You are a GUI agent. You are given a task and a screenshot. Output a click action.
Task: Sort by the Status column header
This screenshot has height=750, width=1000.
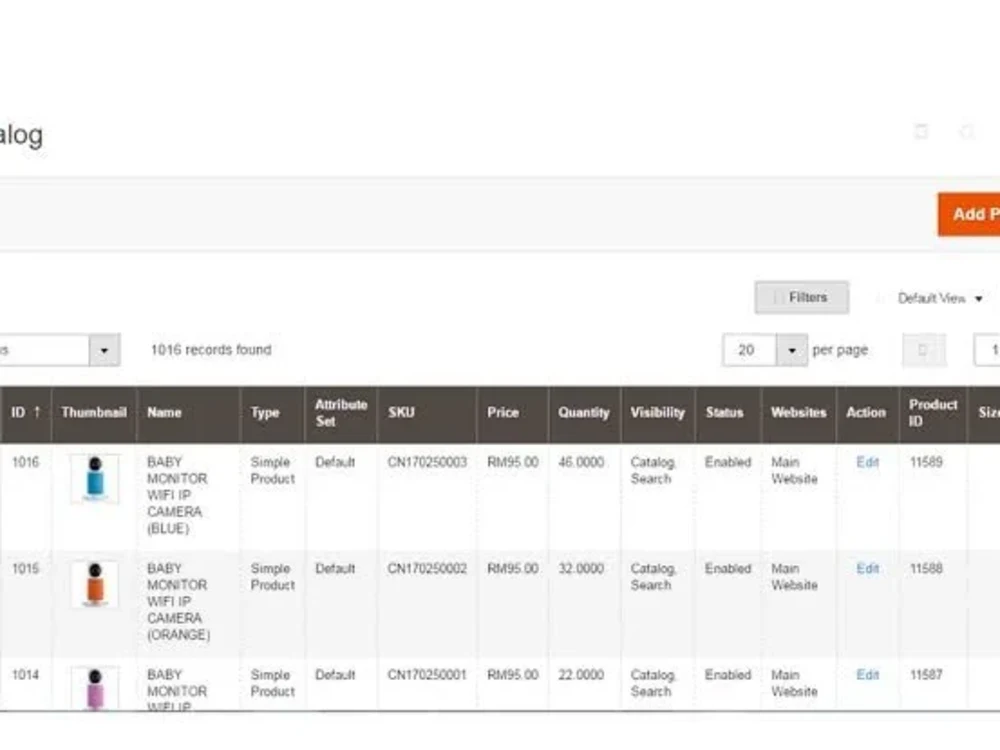pyautogui.click(x=728, y=413)
